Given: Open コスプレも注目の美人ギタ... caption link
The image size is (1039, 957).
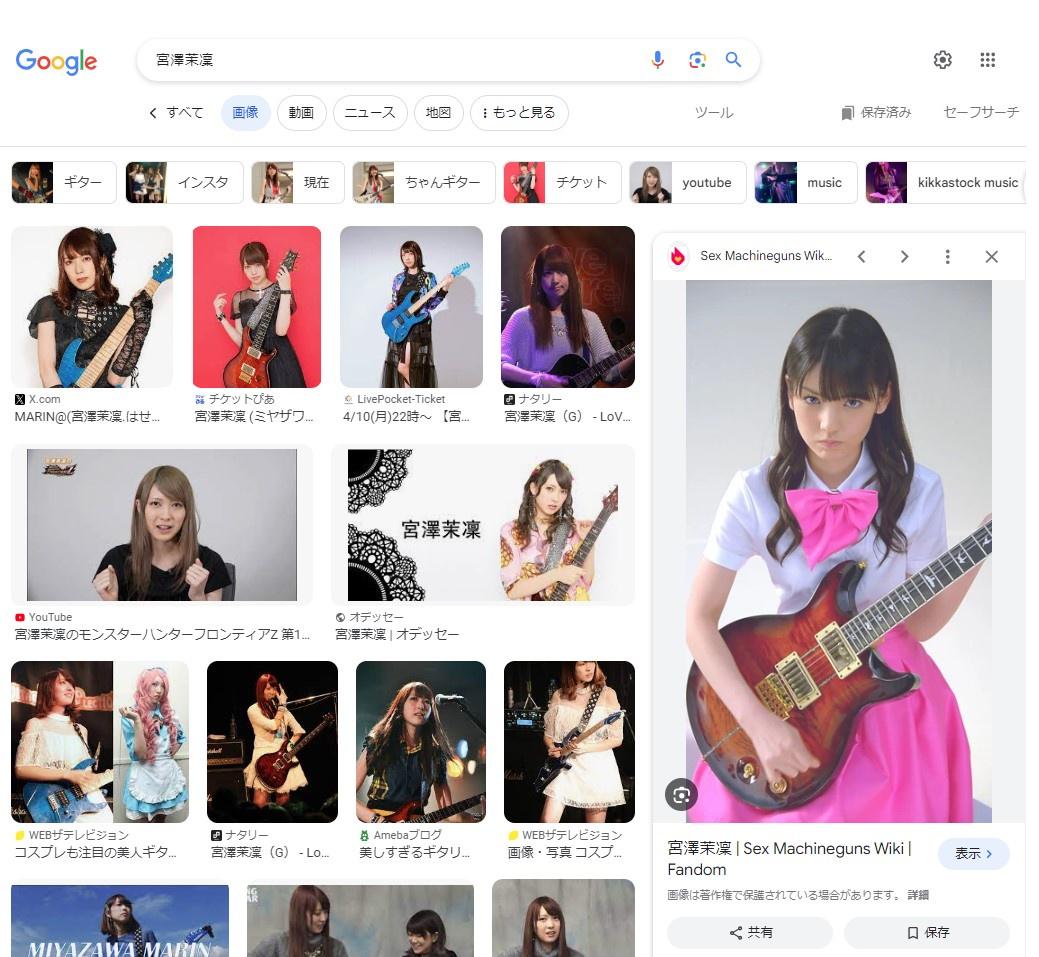Looking at the screenshot, I should (x=96, y=852).
